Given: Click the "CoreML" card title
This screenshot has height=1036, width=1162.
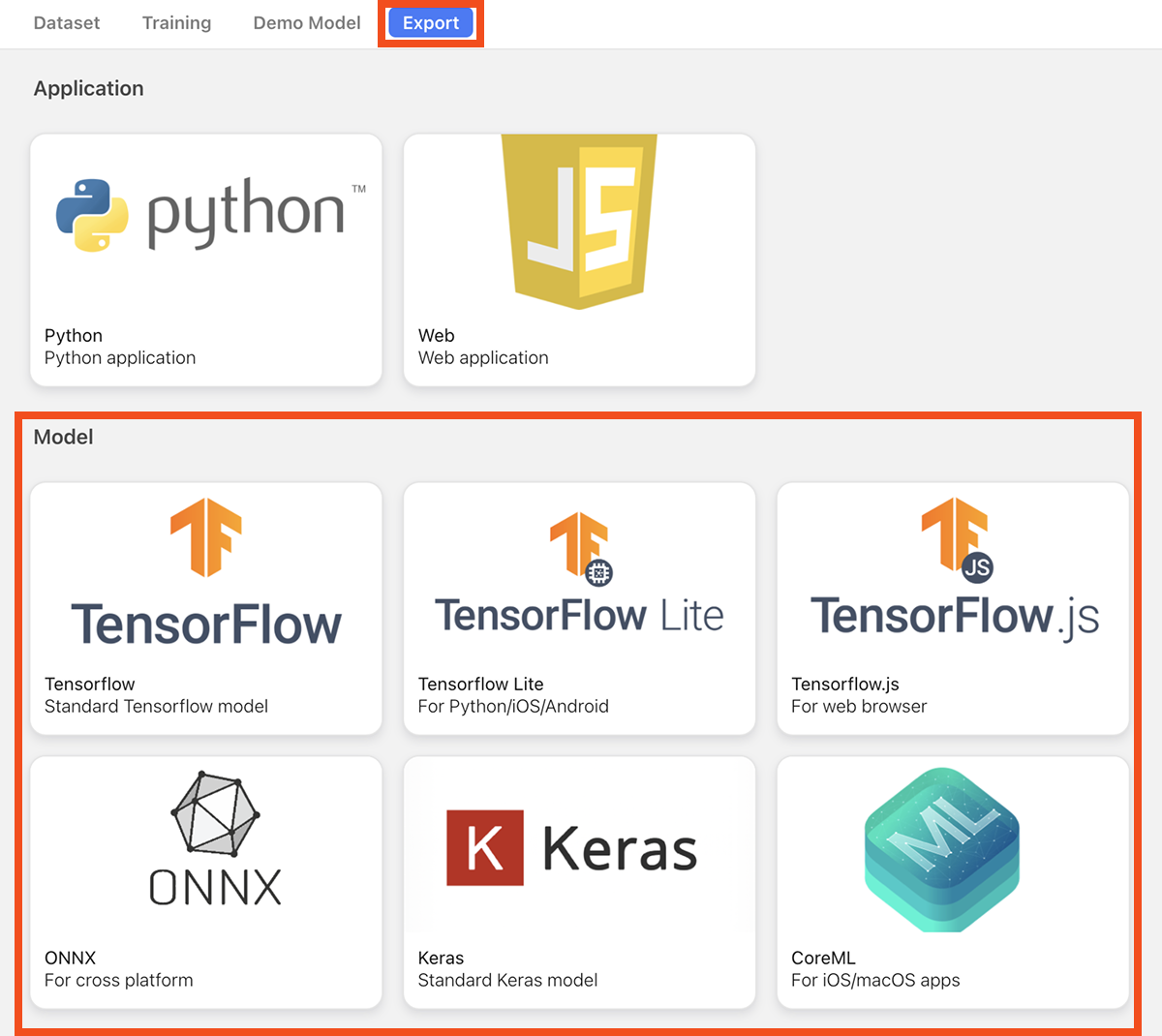Looking at the screenshot, I should 823,959.
